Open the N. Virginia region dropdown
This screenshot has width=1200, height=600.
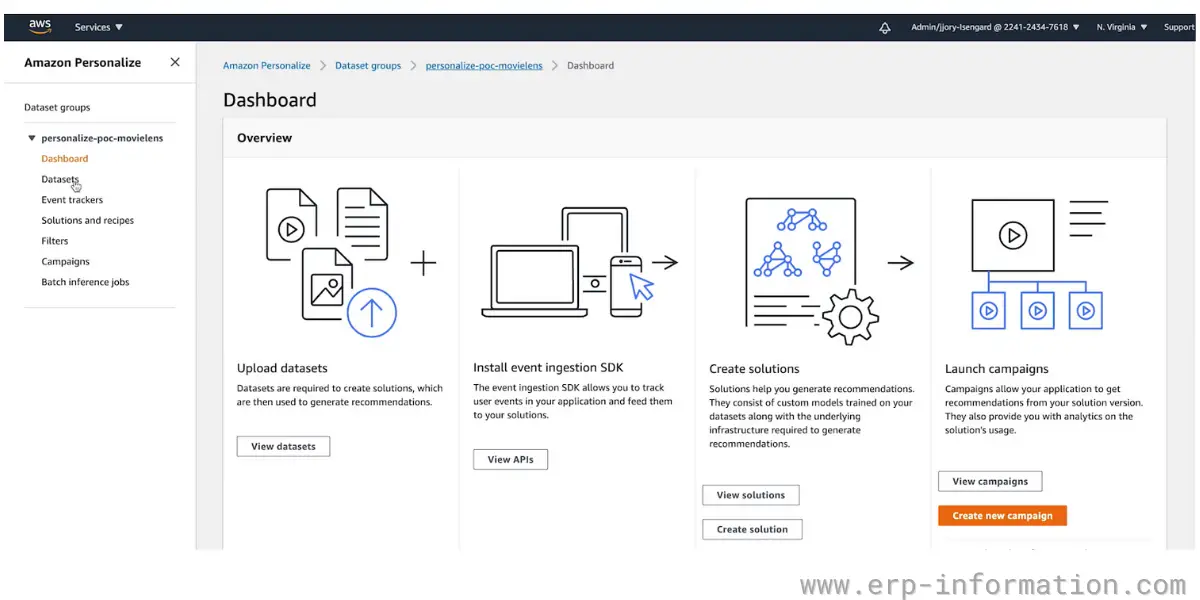[1121, 28]
